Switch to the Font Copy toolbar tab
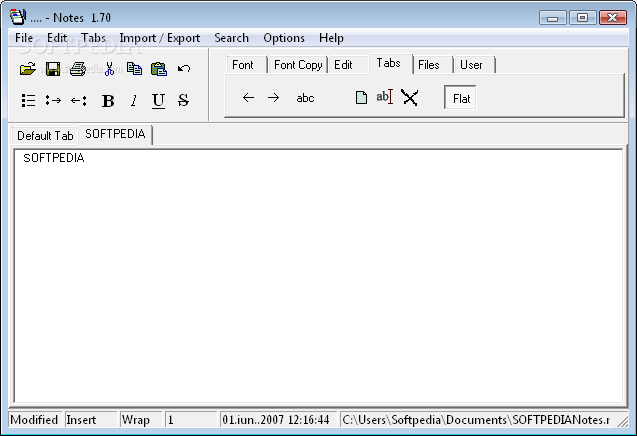 click(x=298, y=65)
